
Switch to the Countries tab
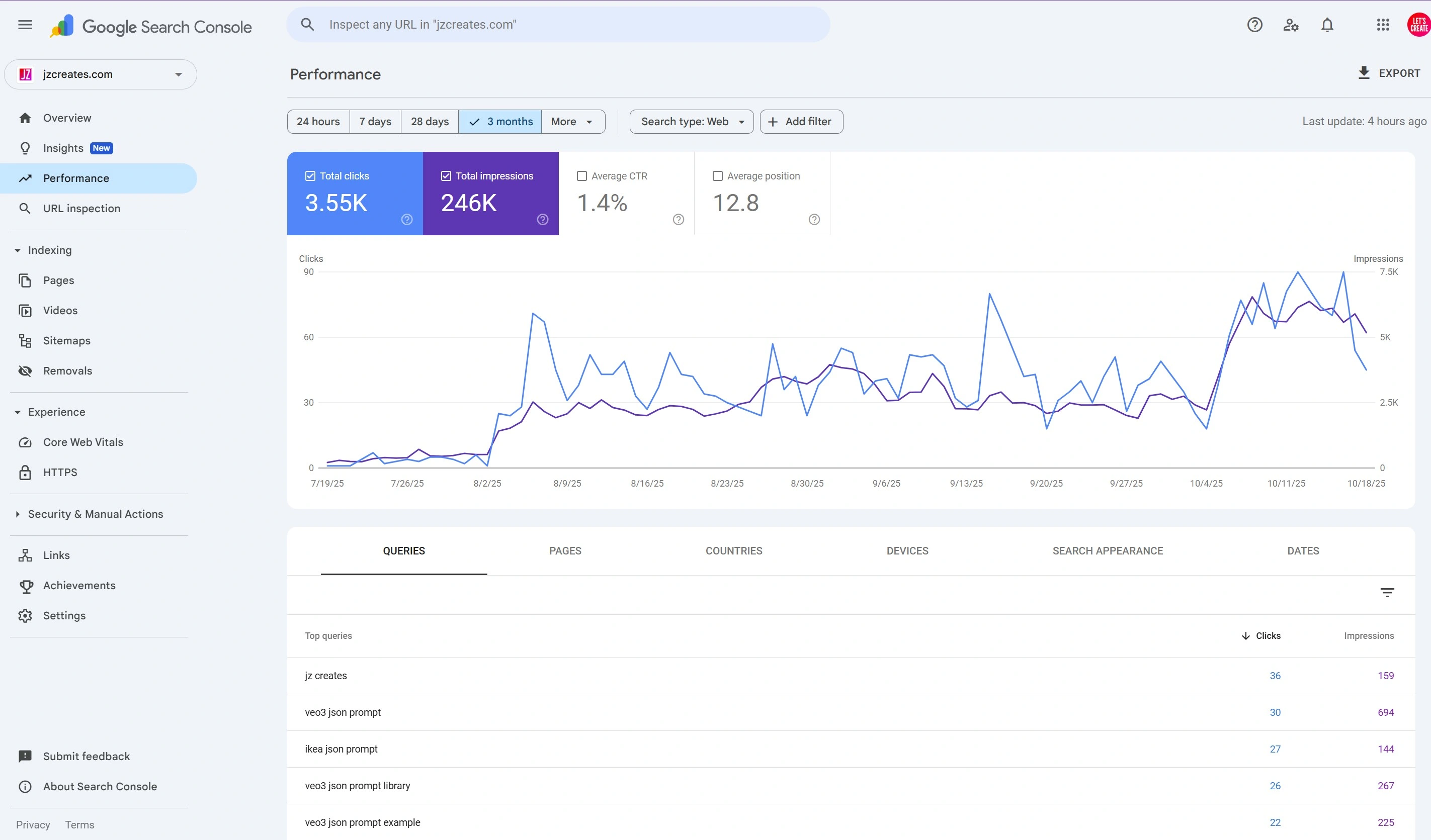[734, 550]
